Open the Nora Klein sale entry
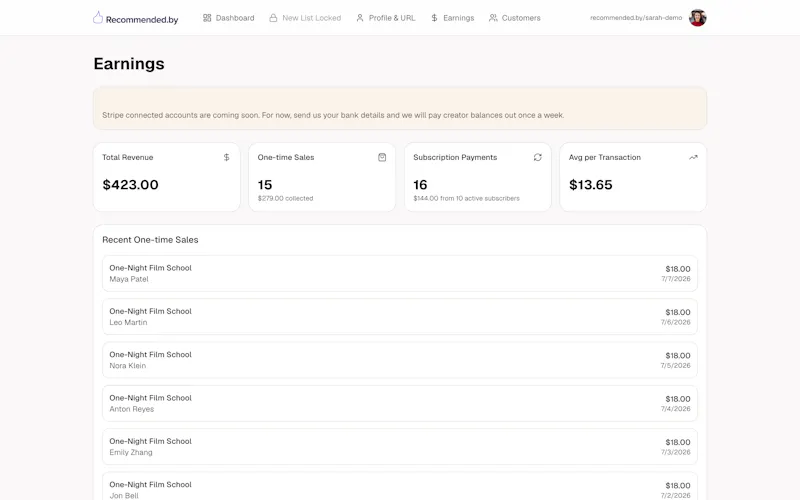 click(400, 360)
